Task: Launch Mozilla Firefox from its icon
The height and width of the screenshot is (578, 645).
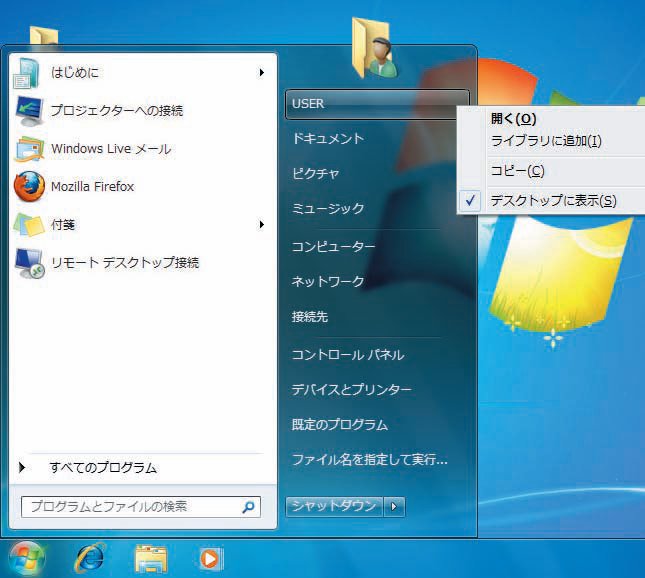Action: 29,186
